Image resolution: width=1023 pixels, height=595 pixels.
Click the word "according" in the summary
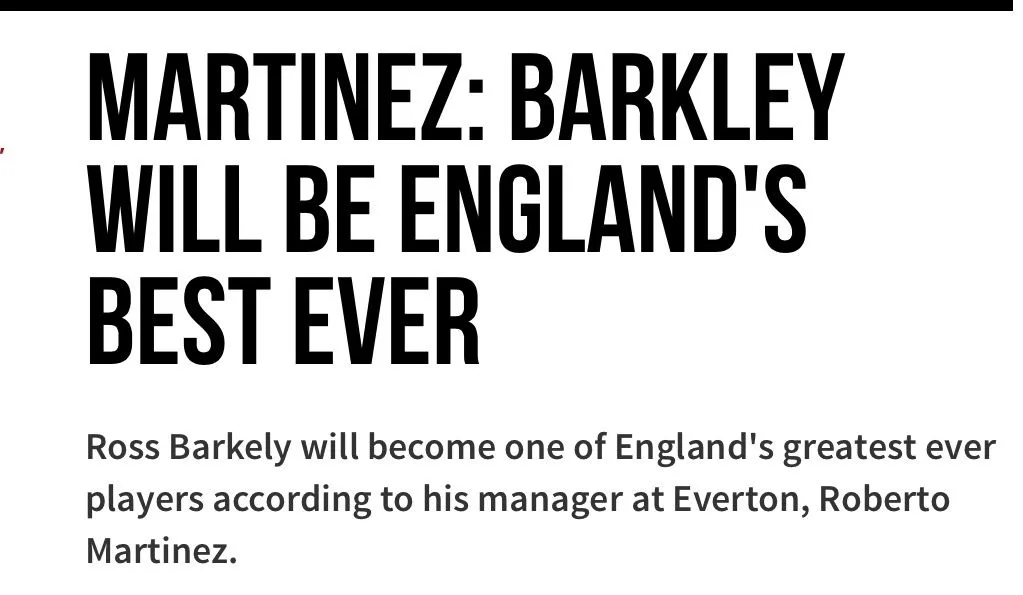[x=291, y=499]
